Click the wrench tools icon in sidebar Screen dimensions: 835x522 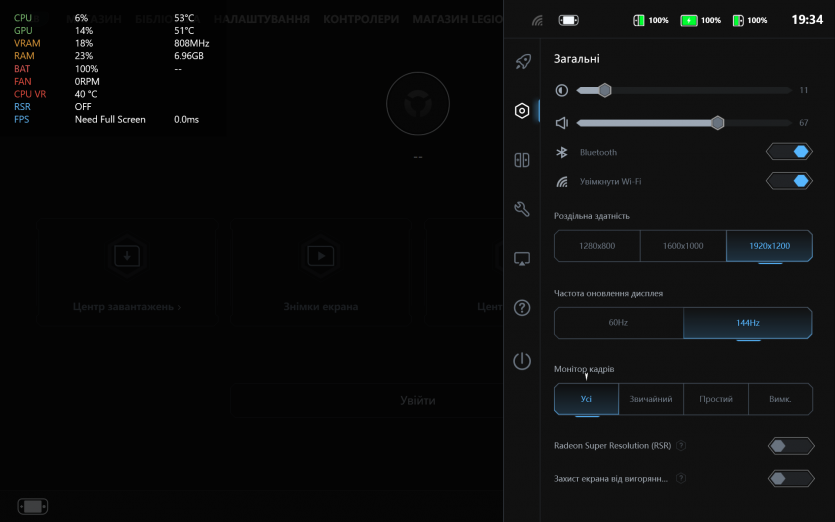pyautogui.click(x=522, y=209)
